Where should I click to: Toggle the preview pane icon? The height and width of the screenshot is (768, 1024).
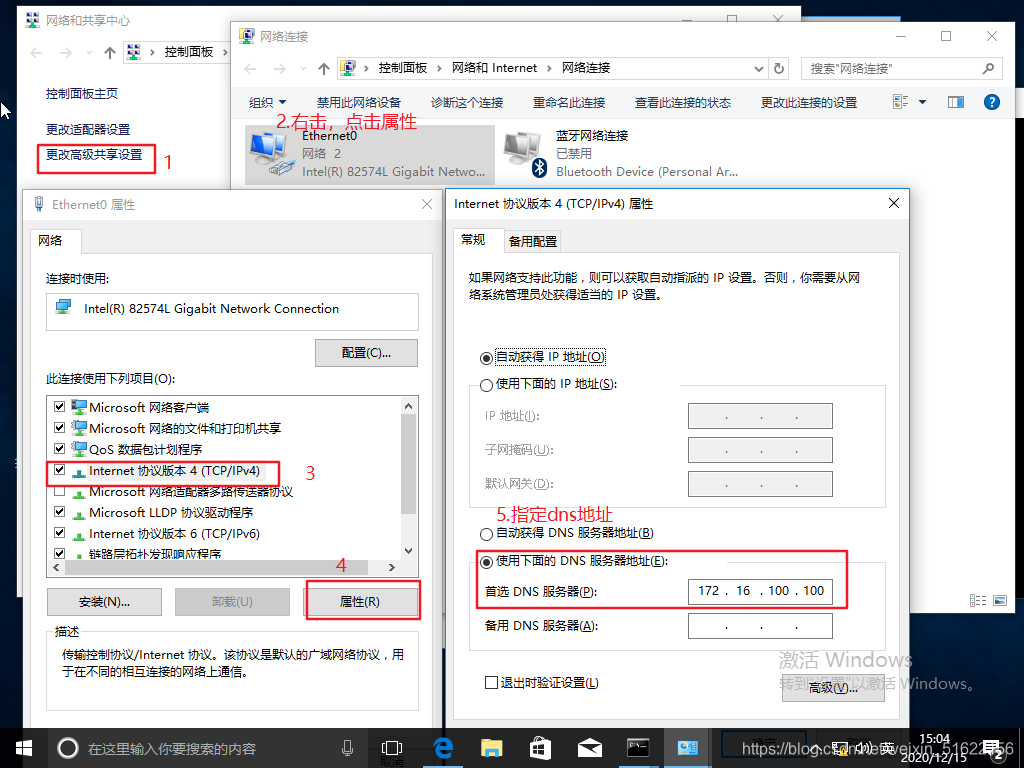point(955,102)
